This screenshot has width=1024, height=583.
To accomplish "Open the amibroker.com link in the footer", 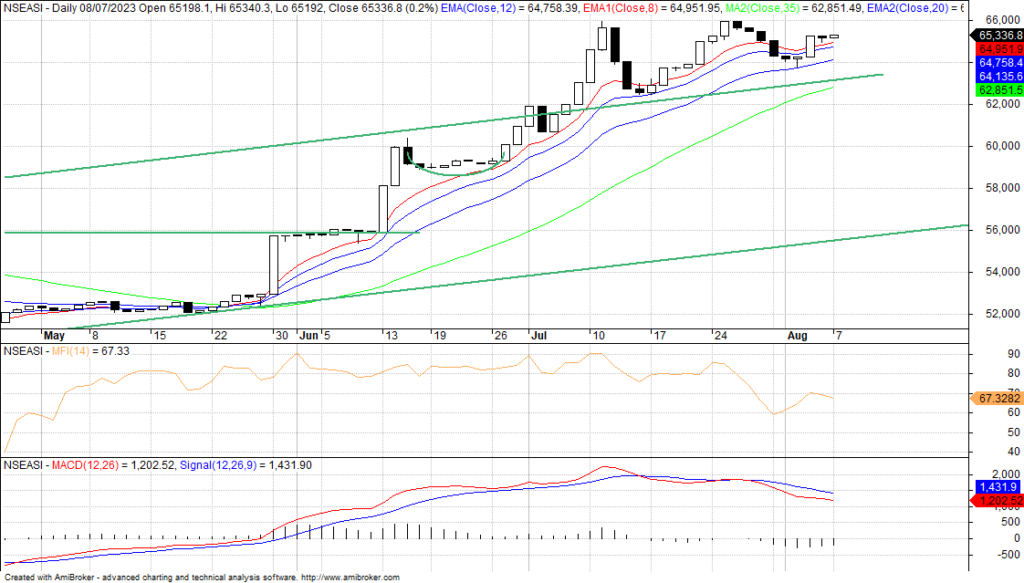I will tap(350, 577).
